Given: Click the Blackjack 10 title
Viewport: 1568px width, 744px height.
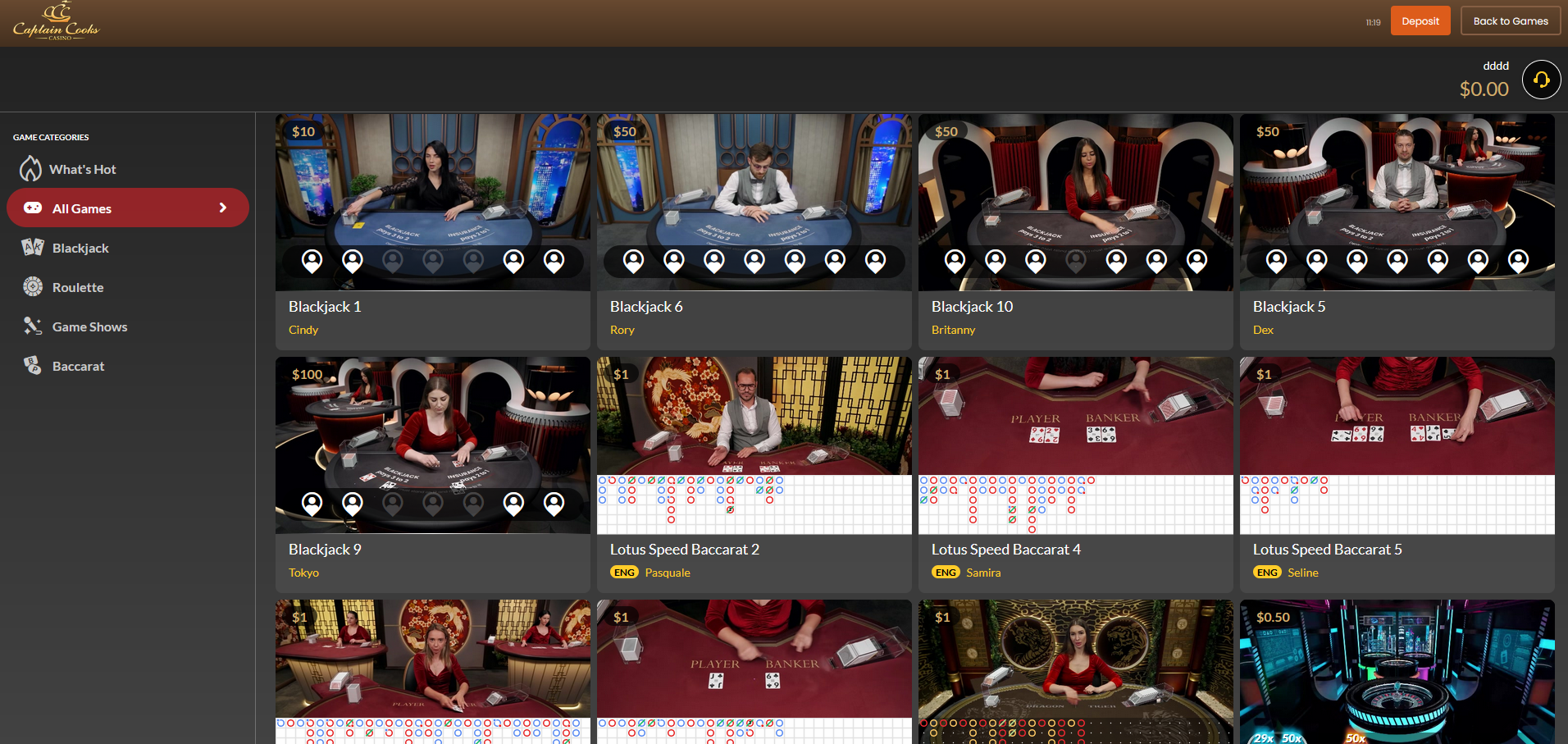Looking at the screenshot, I should 972,307.
